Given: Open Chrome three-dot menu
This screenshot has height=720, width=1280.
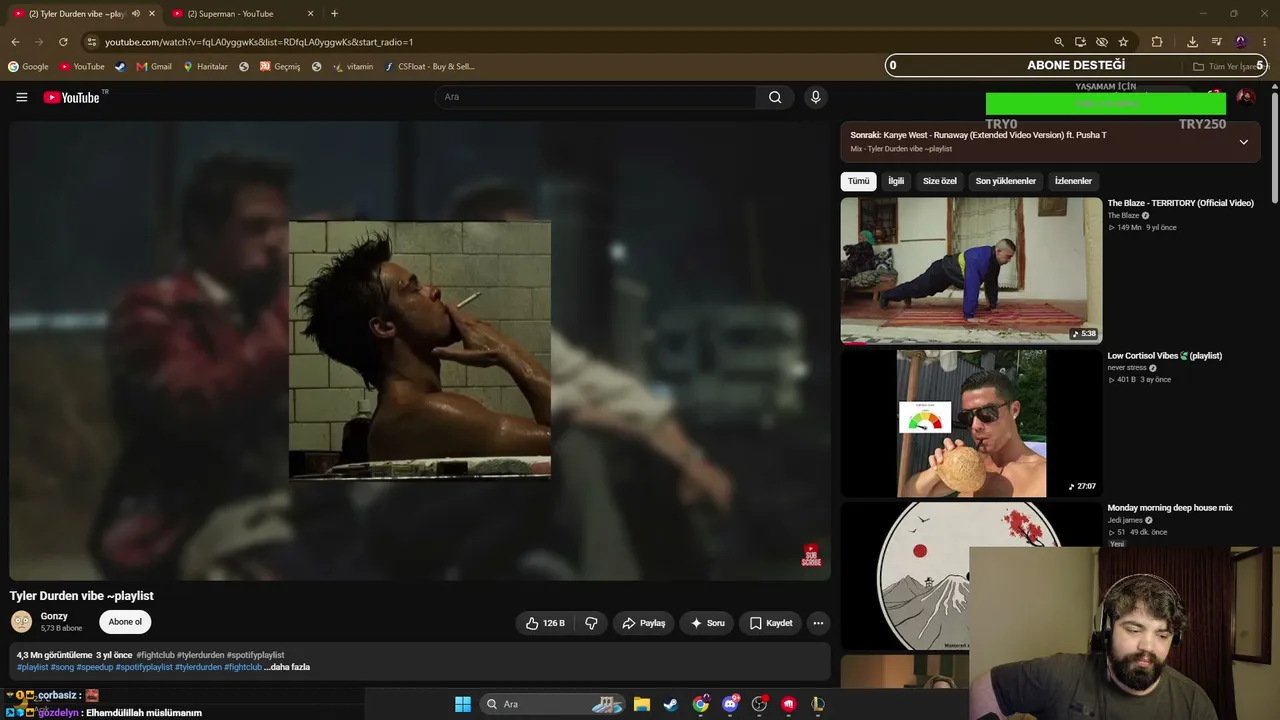Looking at the screenshot, I should click(1265, 42).
